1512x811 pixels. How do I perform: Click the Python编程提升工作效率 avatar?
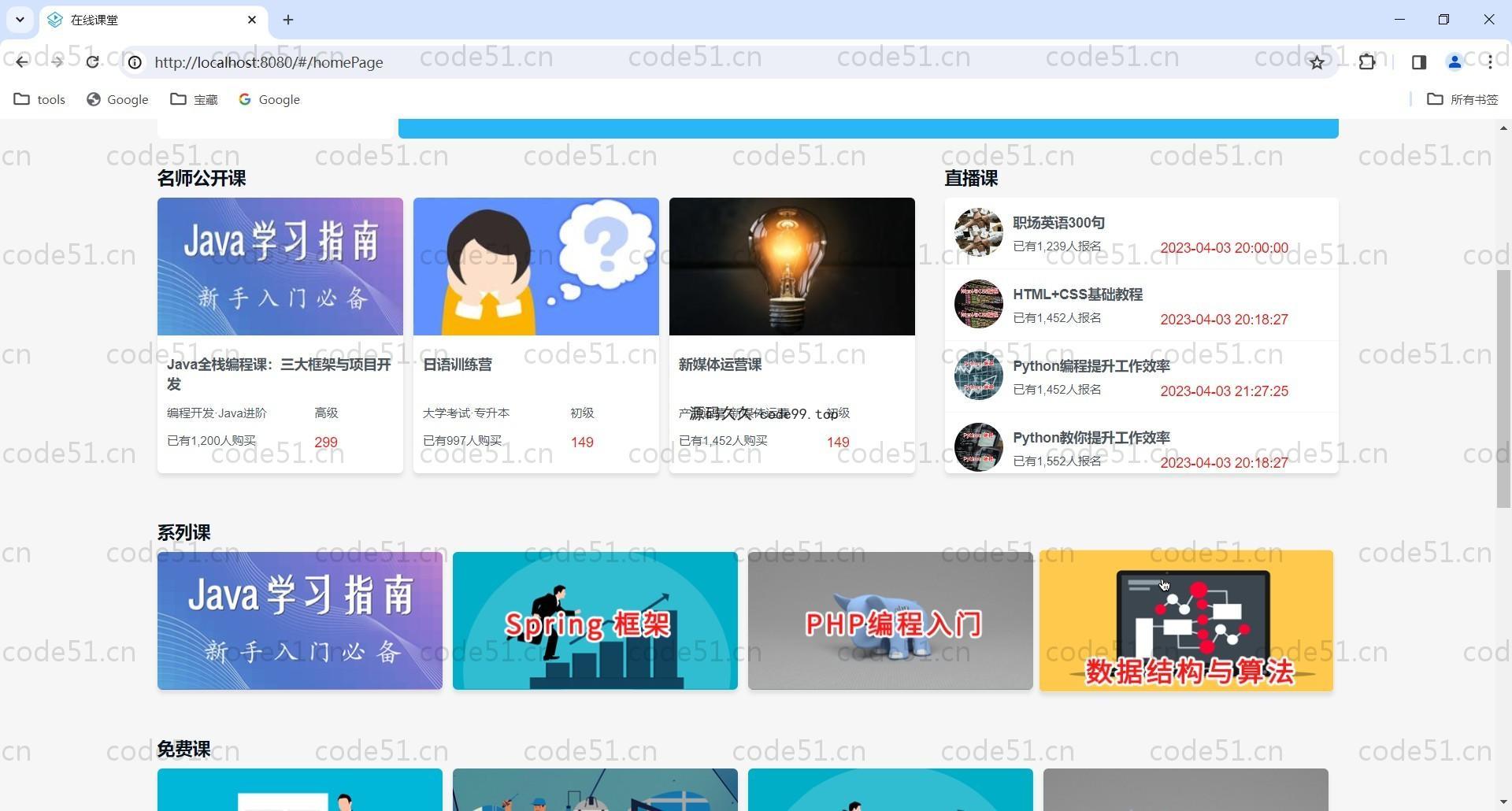click(x=979, y=376)
